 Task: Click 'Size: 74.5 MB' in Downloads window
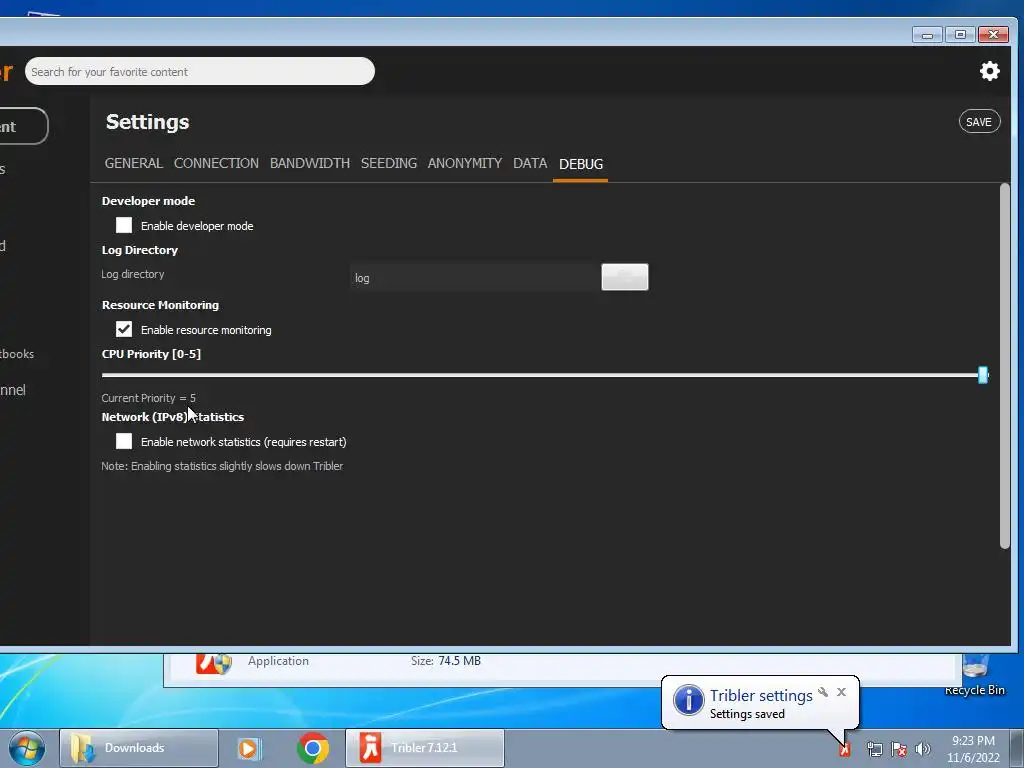[x=445, y=661]
